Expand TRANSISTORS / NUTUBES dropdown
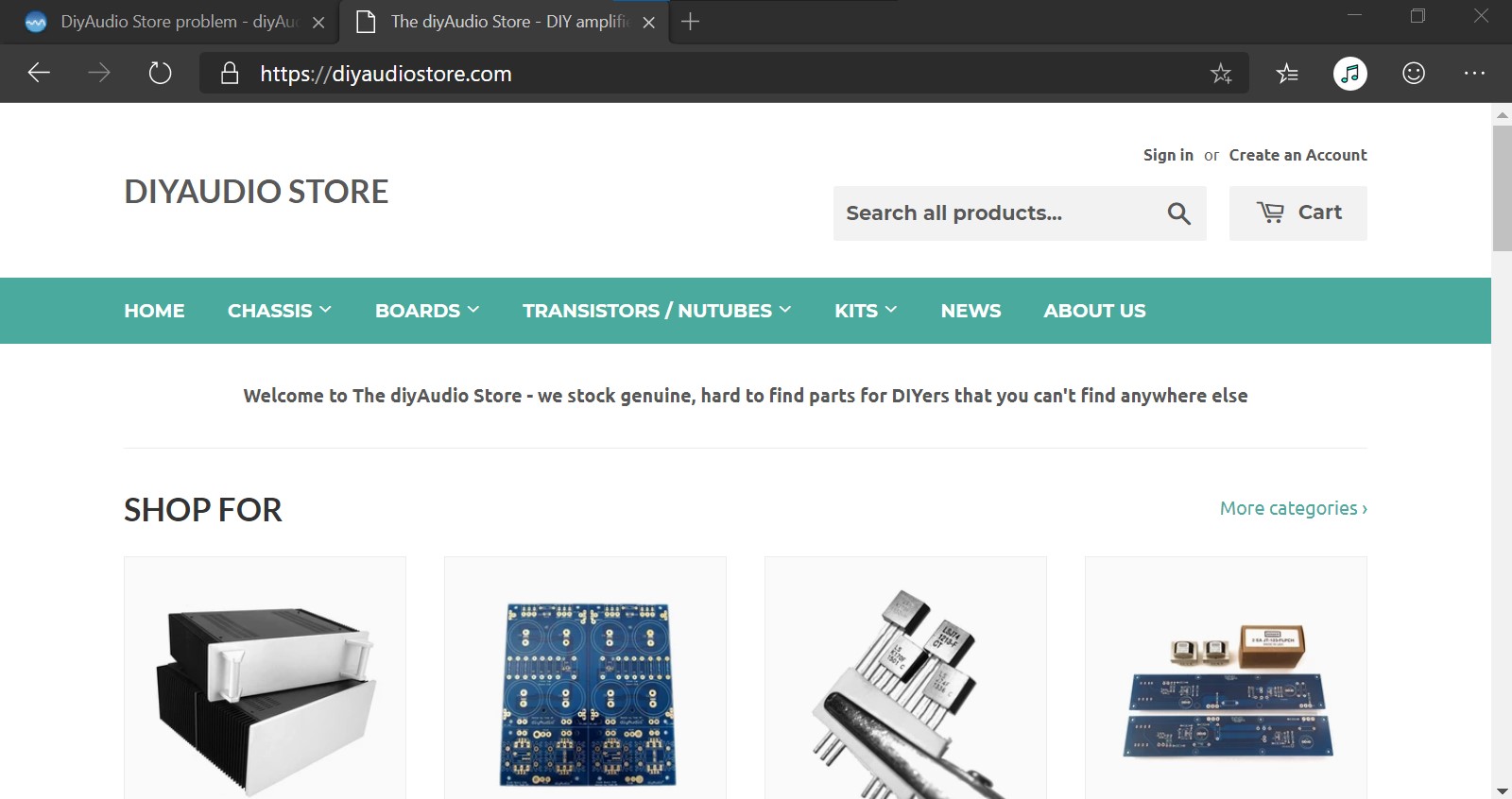This screenshot has width=1512, height=799. pyautogui.click(x=657, y=311)
